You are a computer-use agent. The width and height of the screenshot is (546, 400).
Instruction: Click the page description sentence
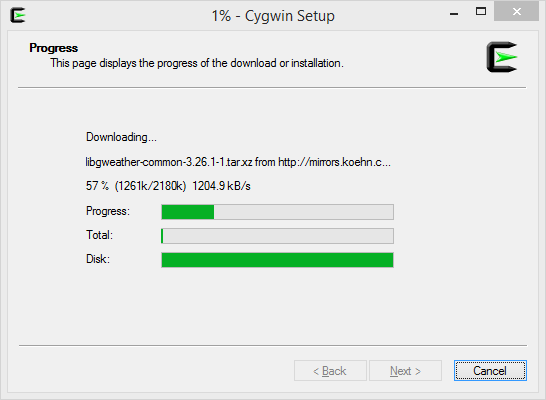pos(197,63)
